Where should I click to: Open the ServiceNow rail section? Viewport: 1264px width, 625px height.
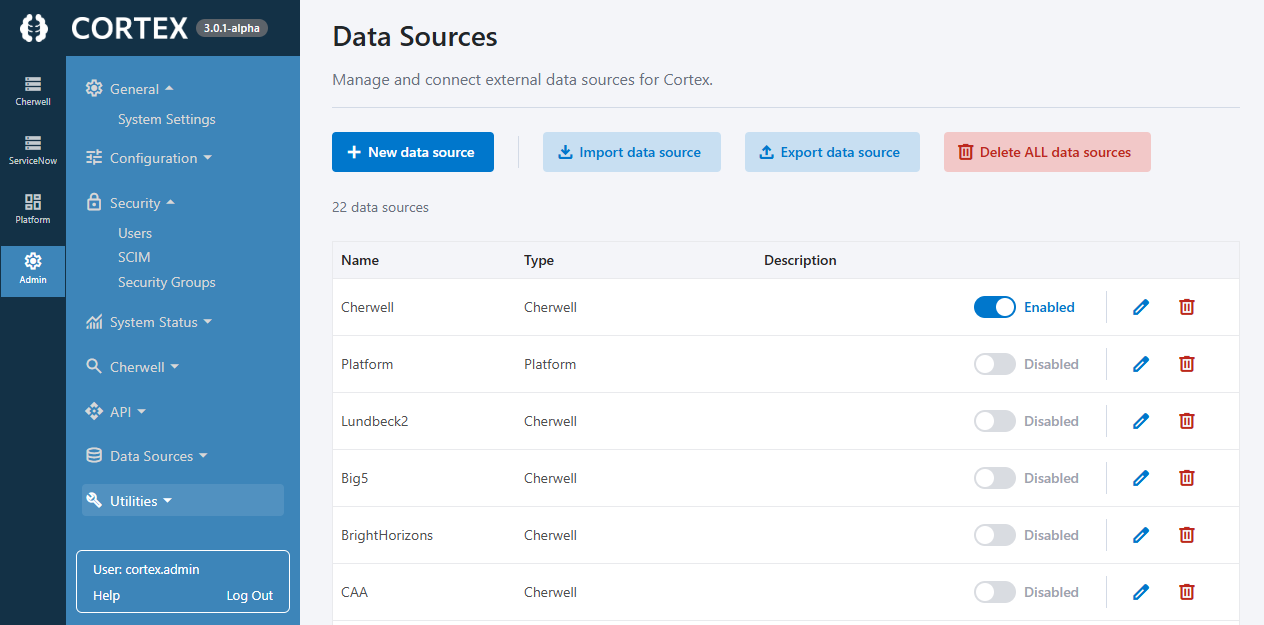coord(33,150)
